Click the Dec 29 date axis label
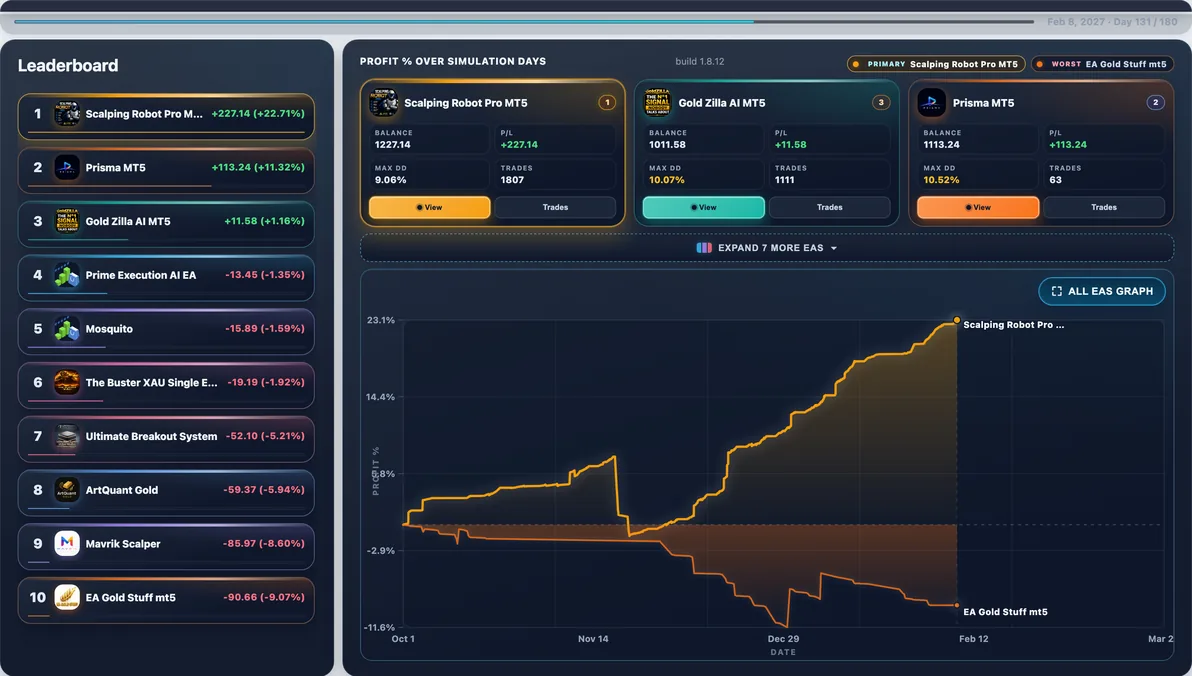The width and height of the screenshot is (1192, 676). [x=783, y=639]
